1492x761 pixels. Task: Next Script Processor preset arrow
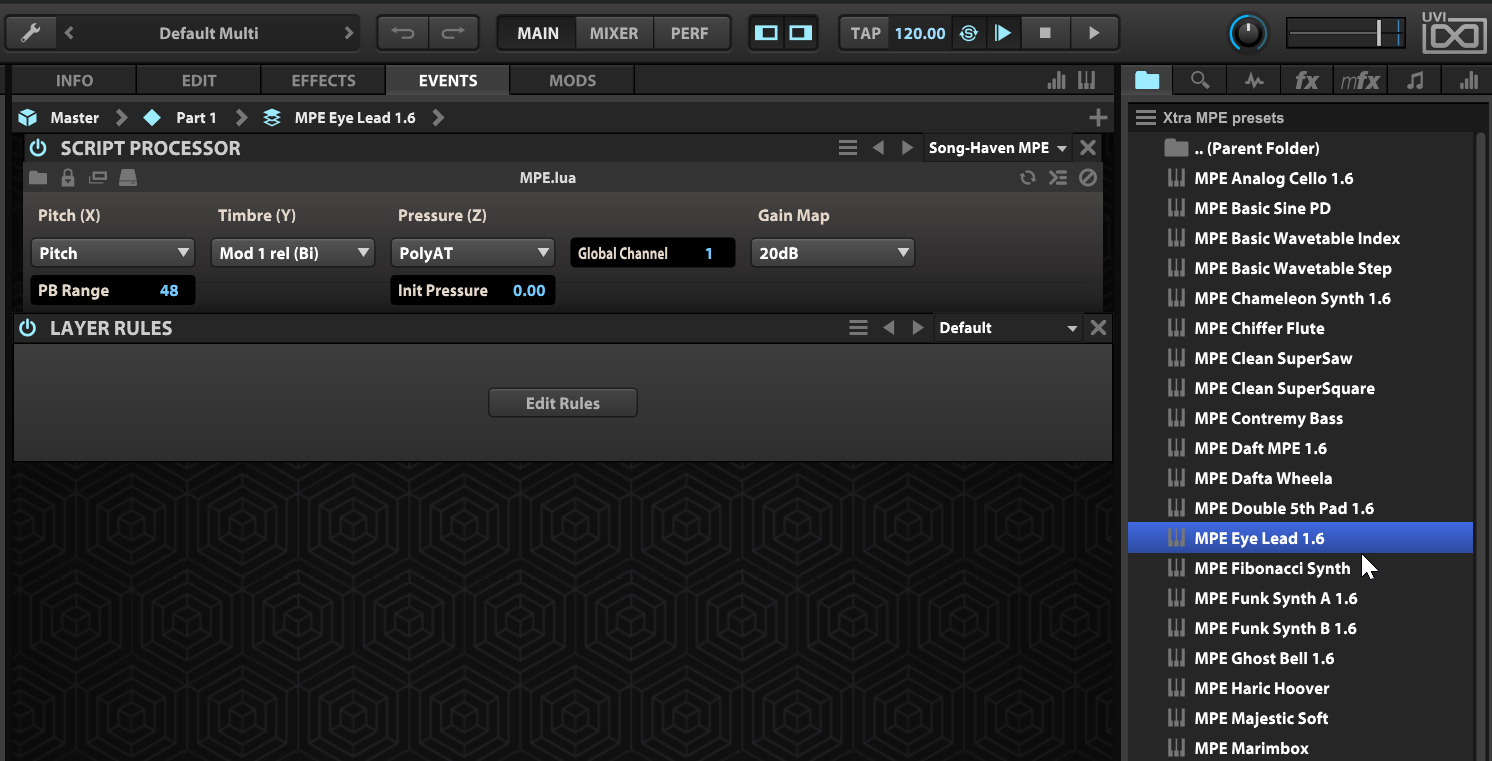coord(907,148)
